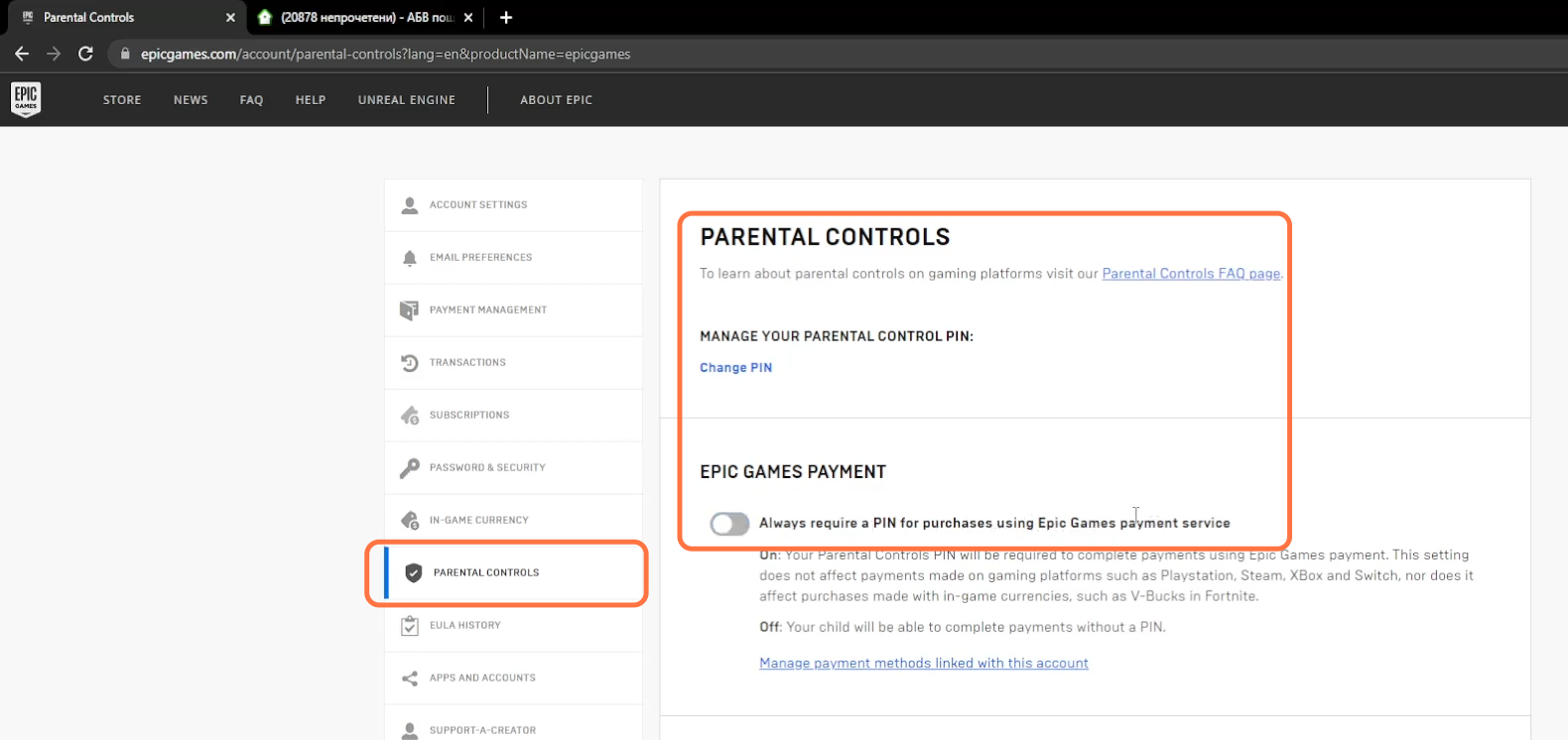Reload the page with refresh icon
The height and width of the screenshot is (740, 1568).
pos(85,54)
